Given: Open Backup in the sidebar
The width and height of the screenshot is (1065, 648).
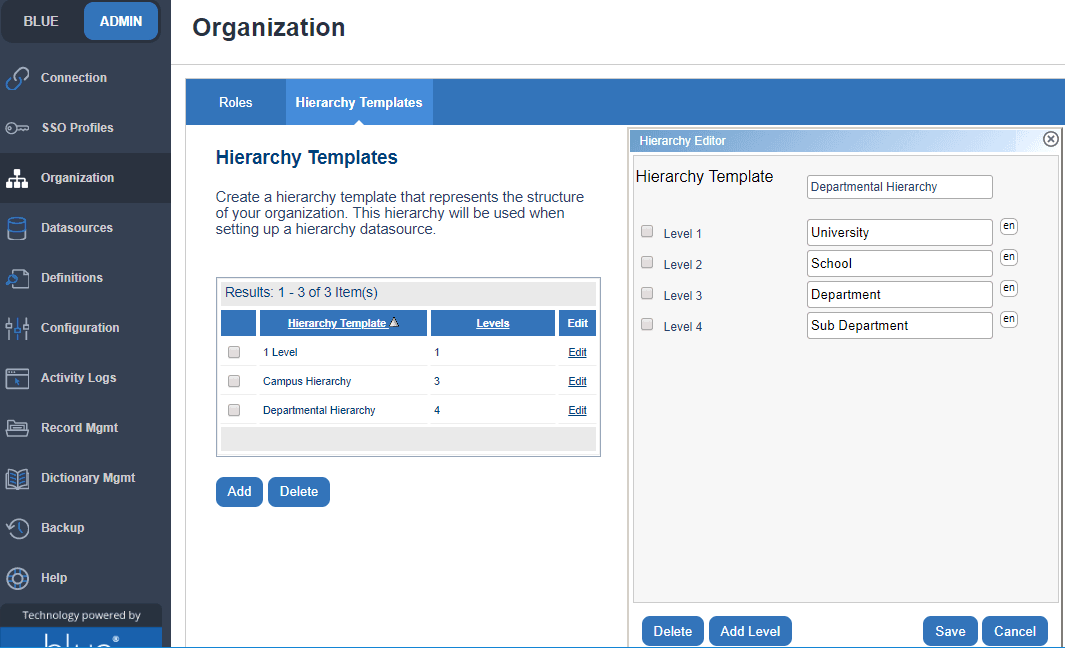Looking at the screenshot, I should 62,528.
